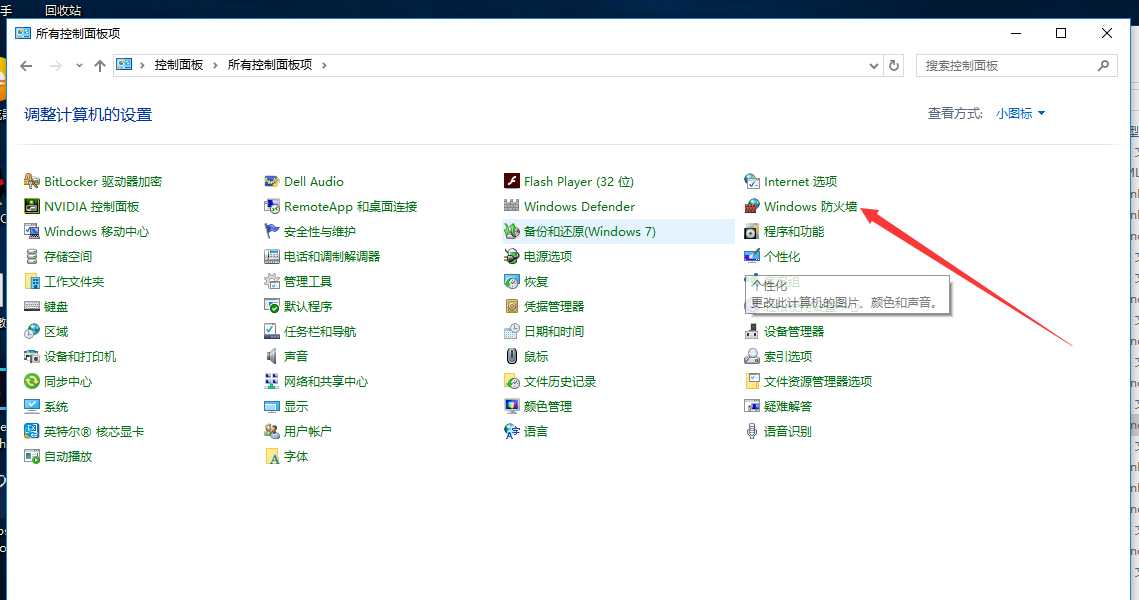Refresh the control panel view

pyautogui.click(x=894, y=65)
